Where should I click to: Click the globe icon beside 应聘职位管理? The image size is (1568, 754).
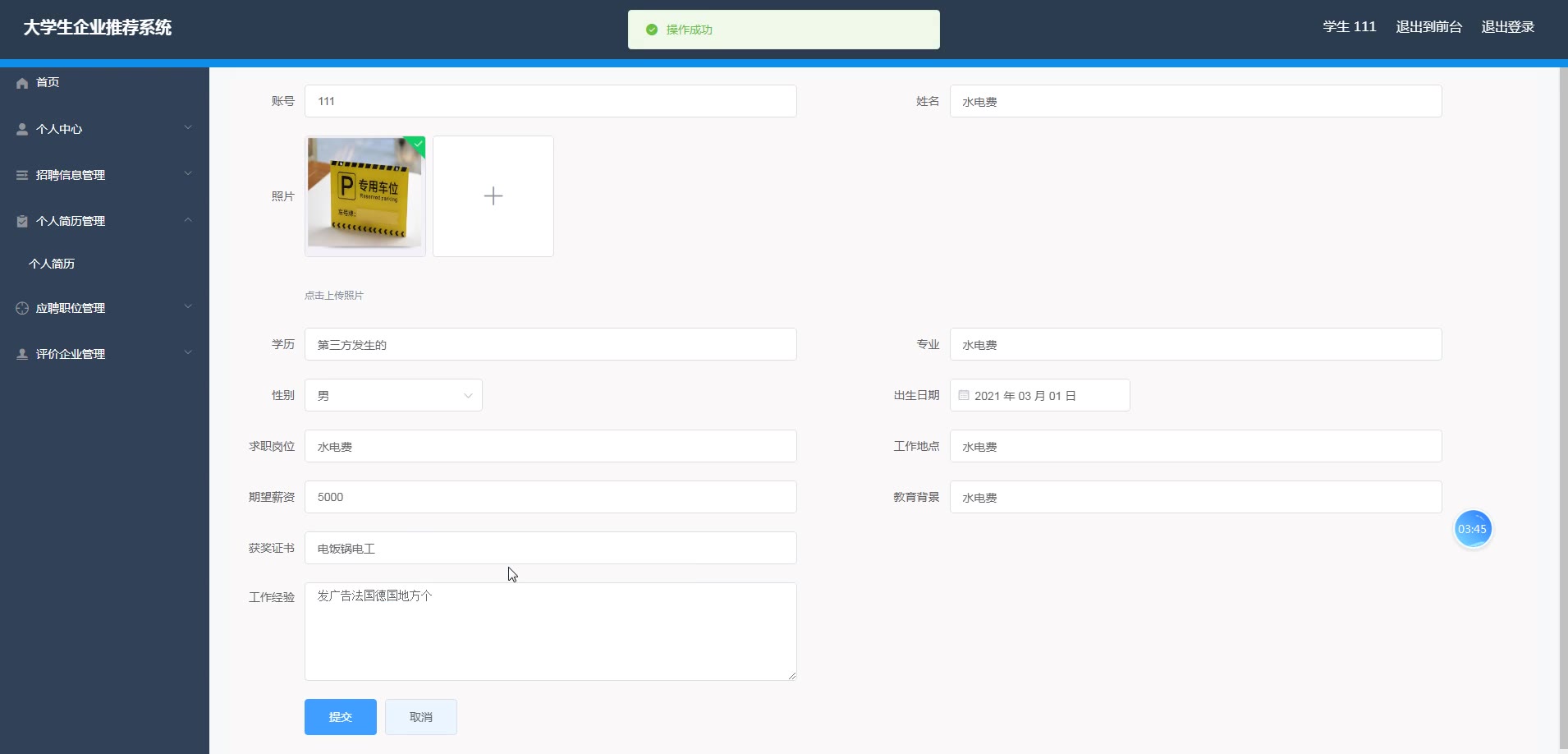coord(22,308)
